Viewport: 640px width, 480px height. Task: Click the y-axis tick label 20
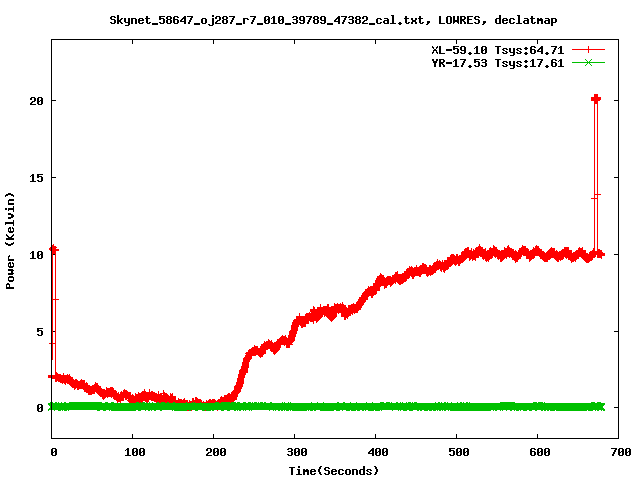pos(36,101)
